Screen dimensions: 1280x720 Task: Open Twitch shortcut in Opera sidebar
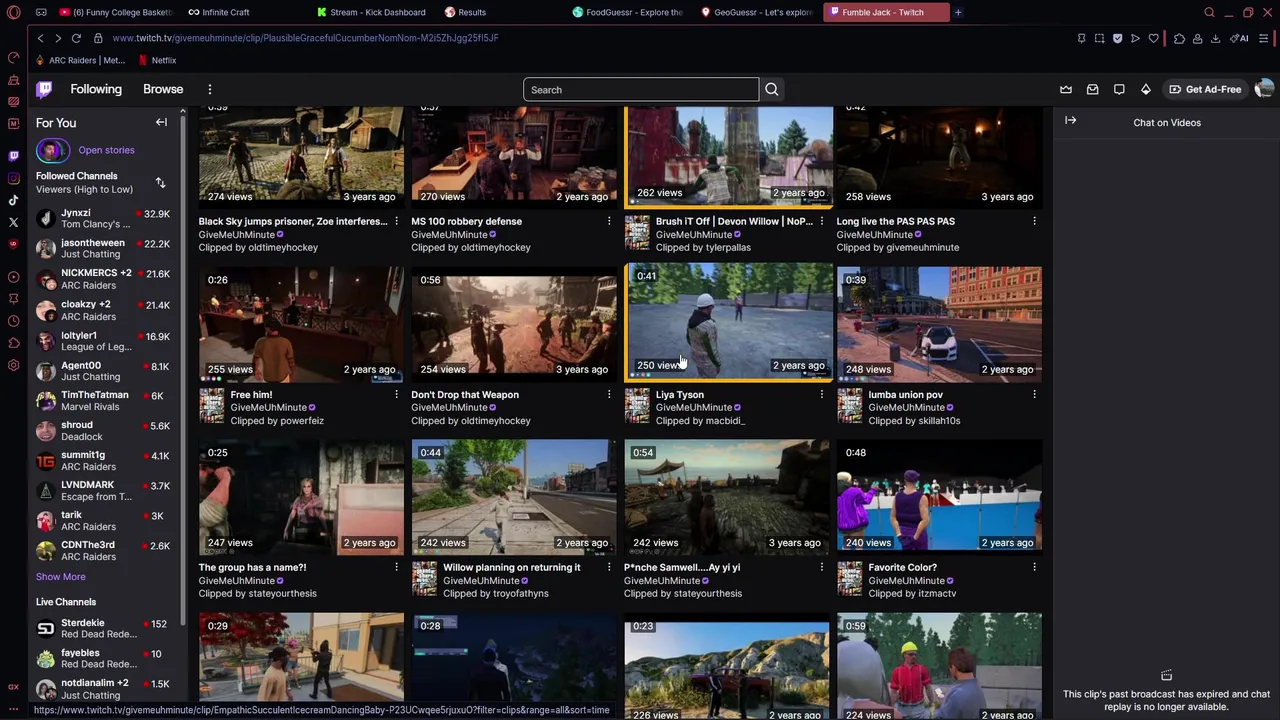pos(13,156)
